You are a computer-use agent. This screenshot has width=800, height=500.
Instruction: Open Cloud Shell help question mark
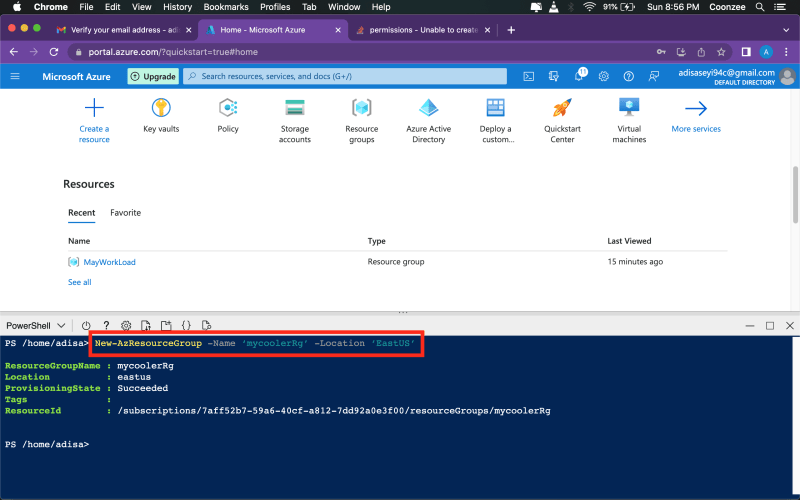tap(106, 326)
